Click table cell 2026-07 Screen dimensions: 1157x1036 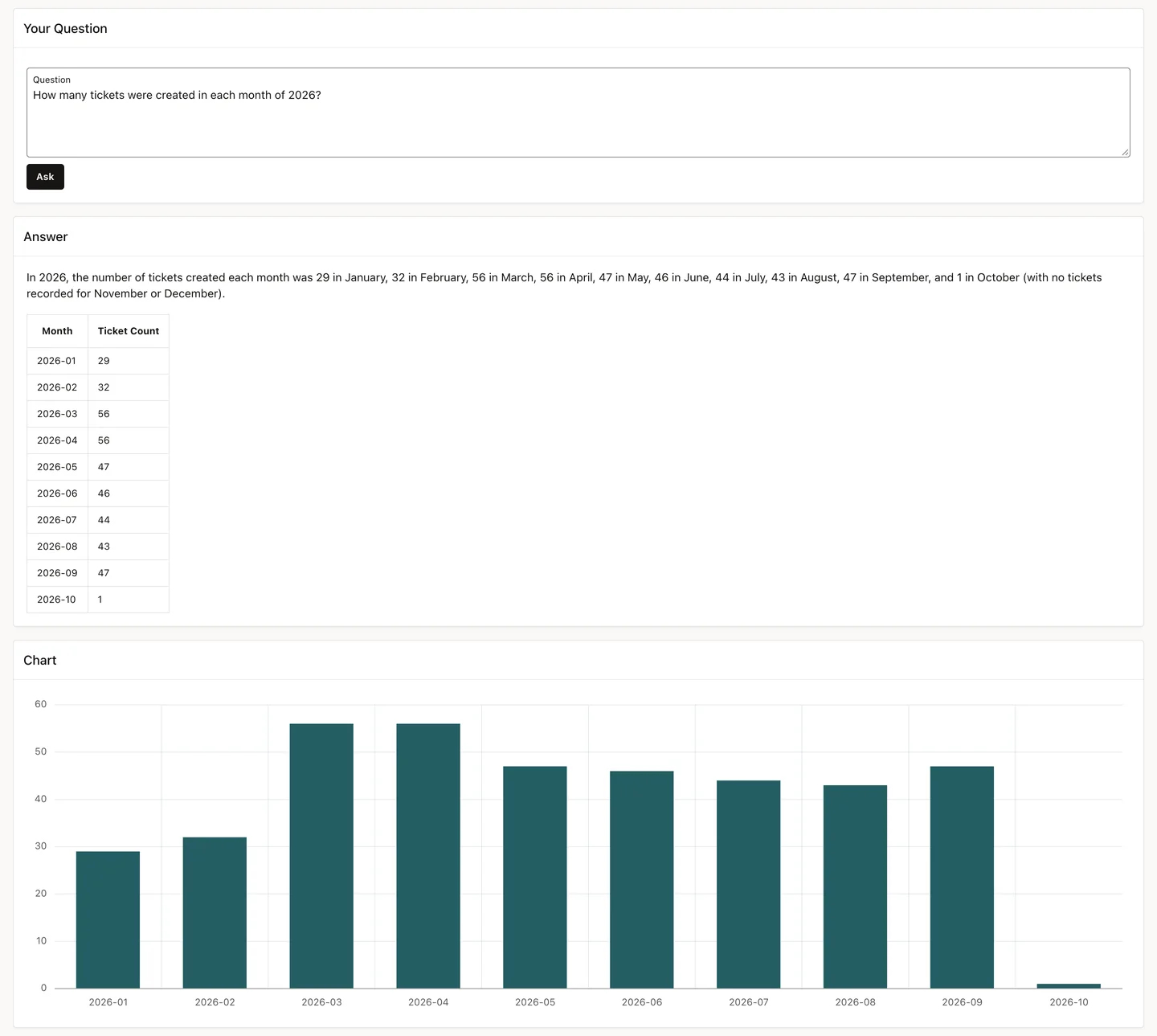click(57, 520)
